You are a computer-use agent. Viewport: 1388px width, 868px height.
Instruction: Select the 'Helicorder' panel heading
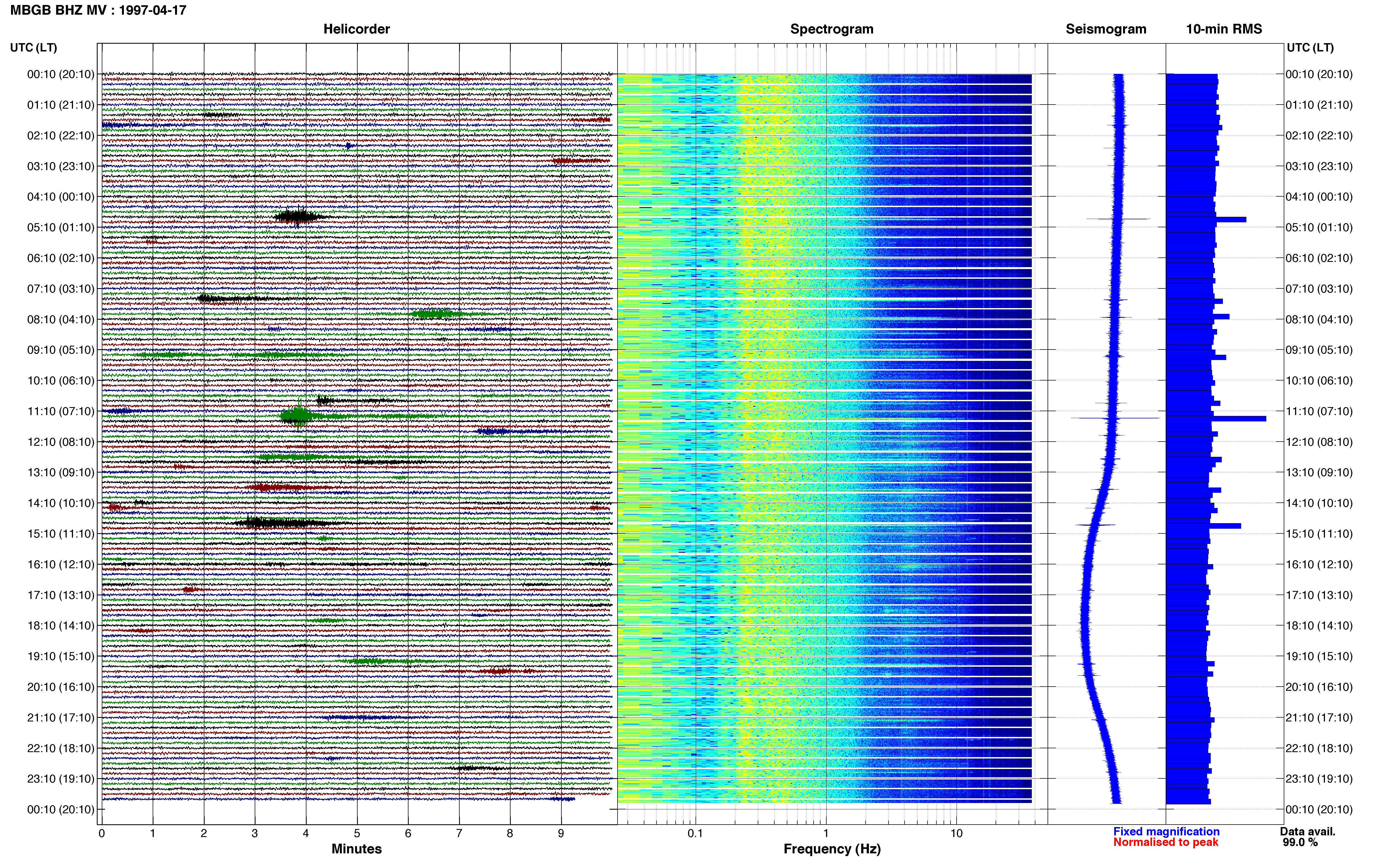[356, 29]
